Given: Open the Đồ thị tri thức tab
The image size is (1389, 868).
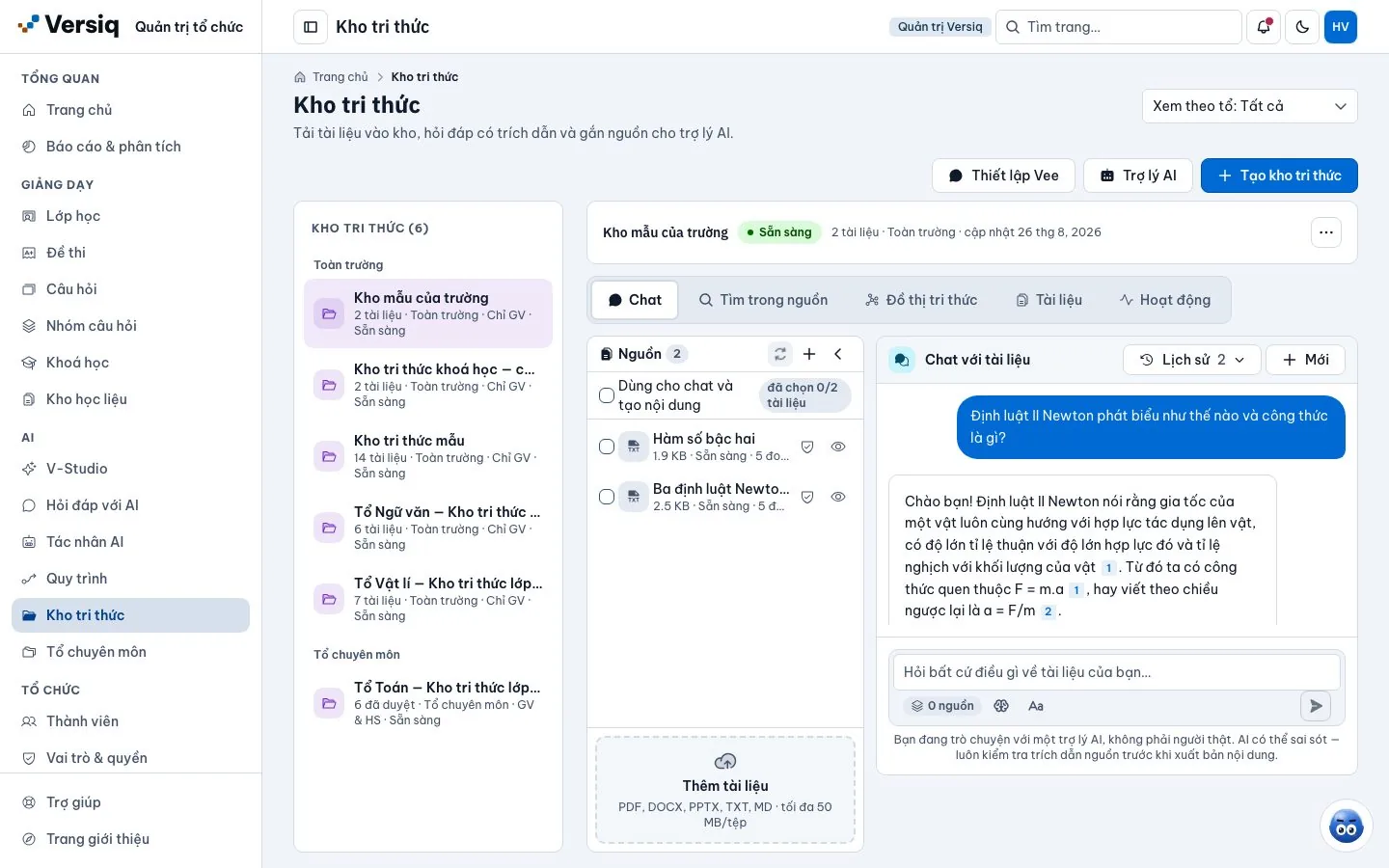Looking at the screenshot, I should (x=921, y=300).
